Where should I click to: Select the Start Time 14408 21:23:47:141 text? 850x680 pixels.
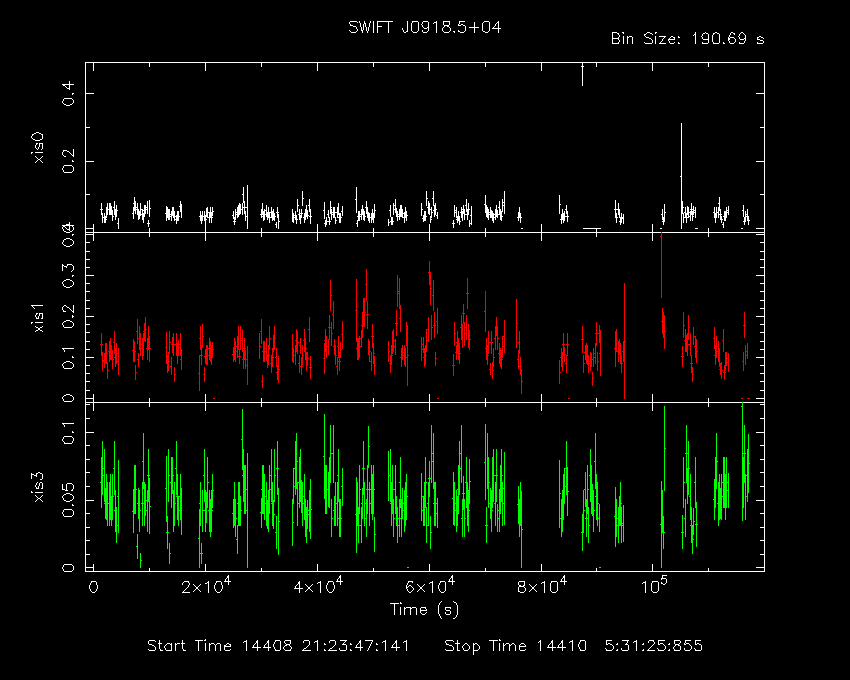(x=278, y=646)
